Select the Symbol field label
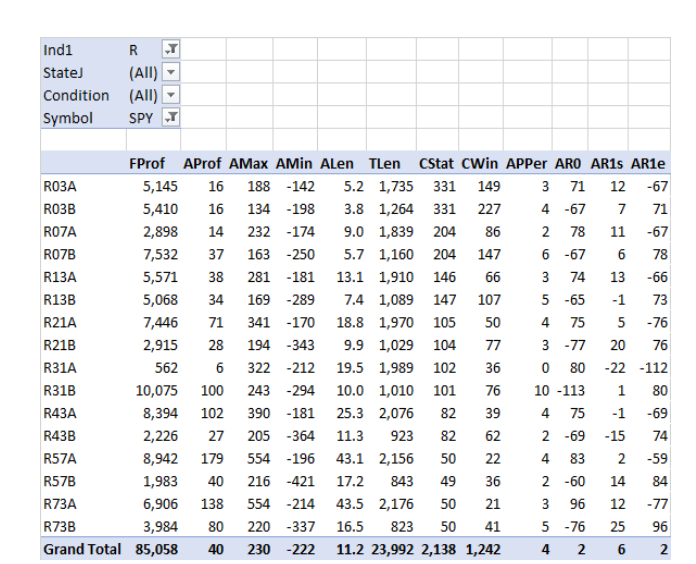Screen dimensions: 696x564 (x=67, y=118)
